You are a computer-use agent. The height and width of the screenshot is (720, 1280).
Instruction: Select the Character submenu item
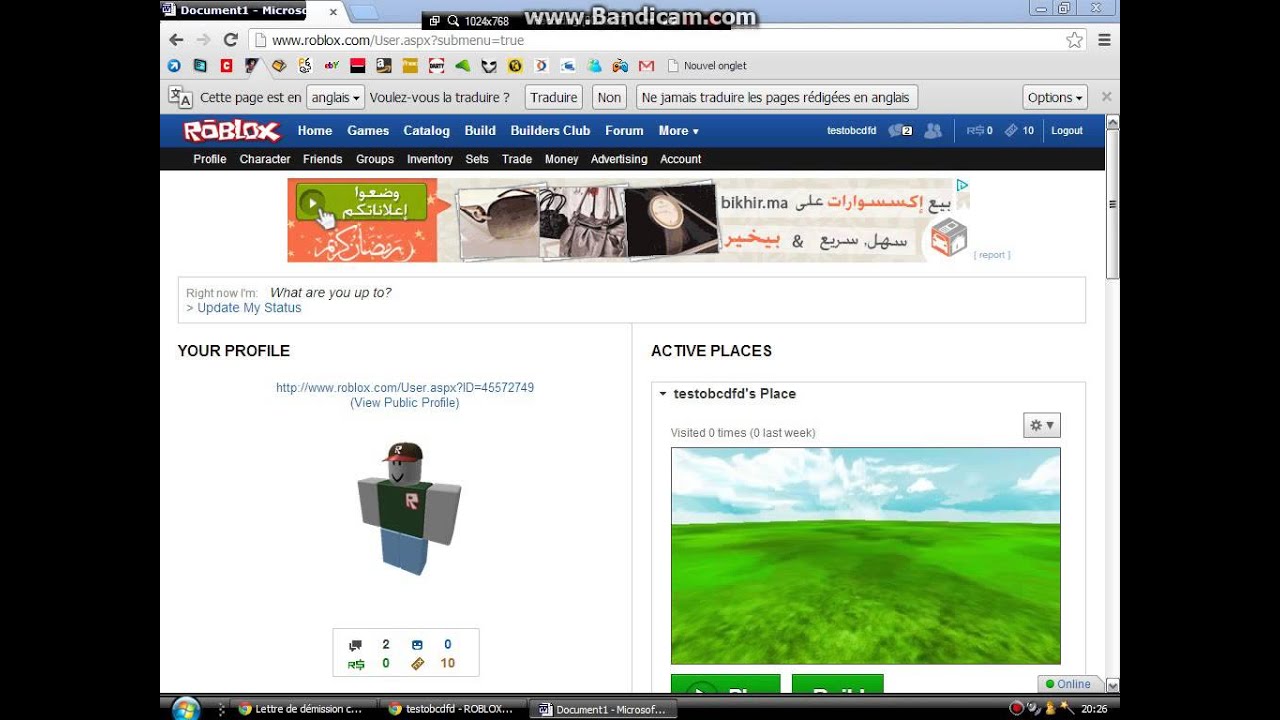point(265,159)
